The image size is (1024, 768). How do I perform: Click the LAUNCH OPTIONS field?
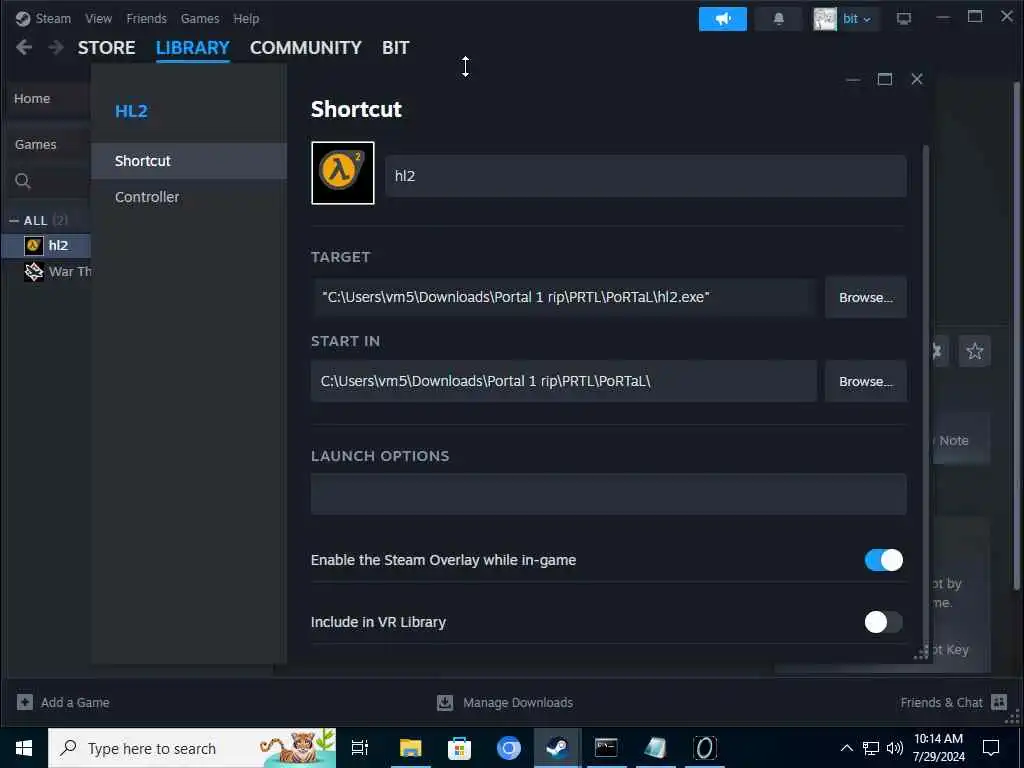[x=609, y=494]
